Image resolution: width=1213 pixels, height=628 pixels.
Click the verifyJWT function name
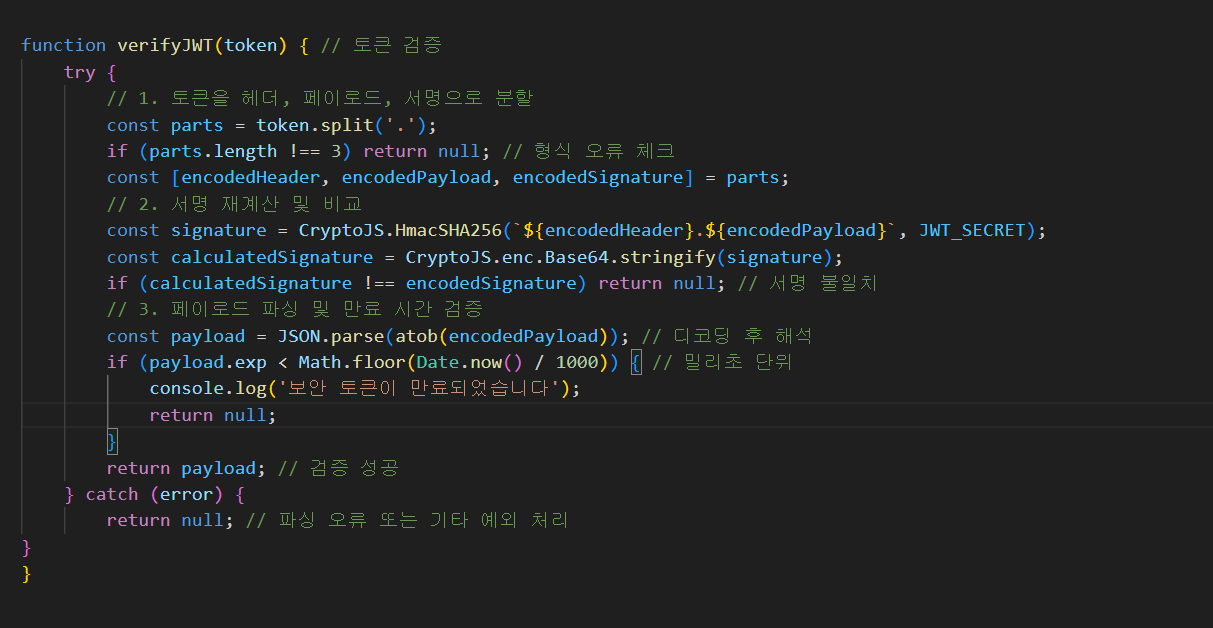[165, 45]
